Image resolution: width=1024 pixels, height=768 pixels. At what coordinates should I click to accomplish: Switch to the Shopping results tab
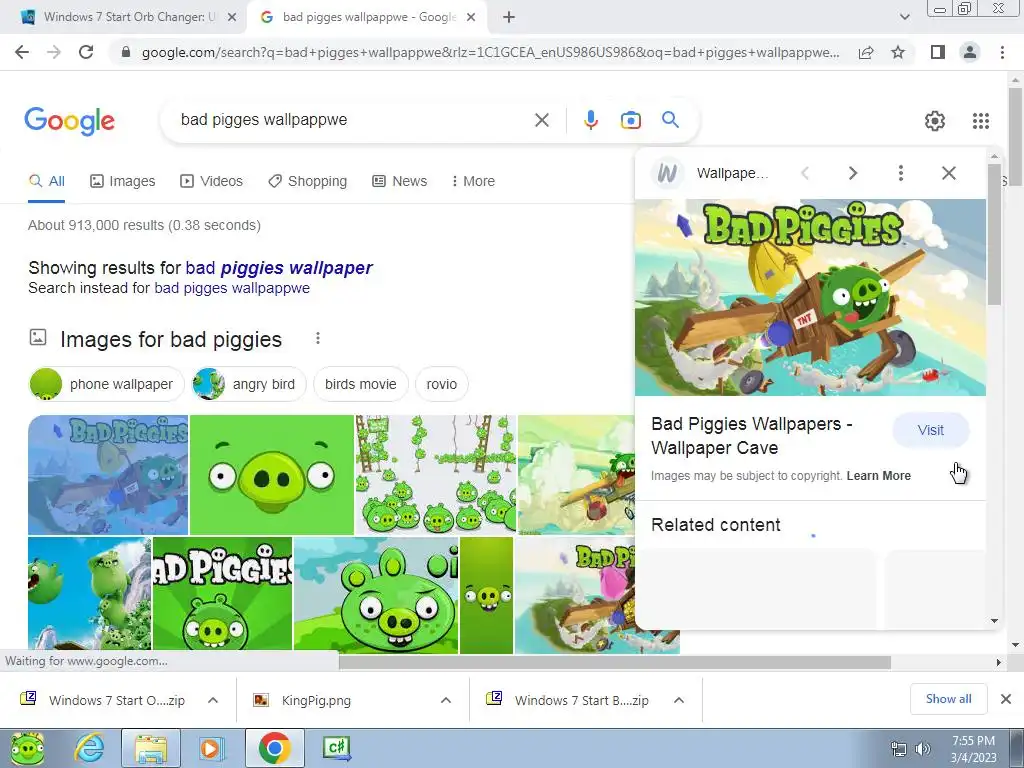[x=308, y=181]
